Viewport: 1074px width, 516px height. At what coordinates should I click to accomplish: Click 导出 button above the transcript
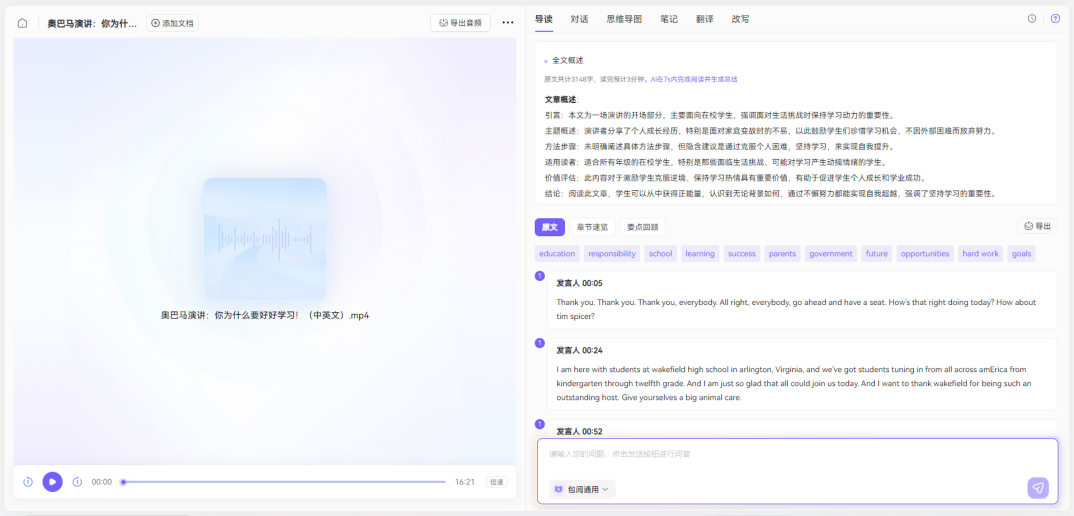tap(1037, 226)
